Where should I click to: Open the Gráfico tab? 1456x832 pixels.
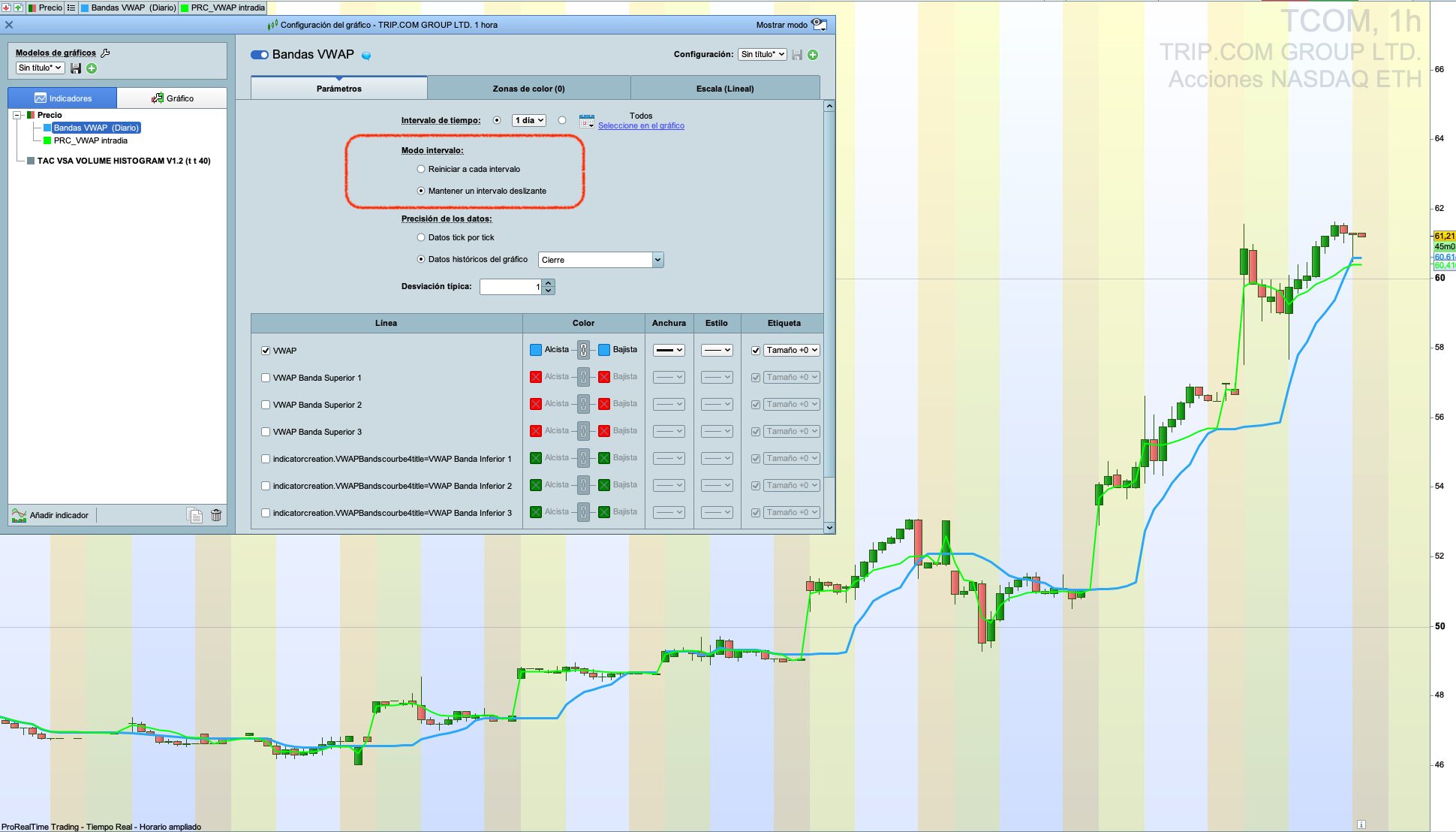point(173,98)
